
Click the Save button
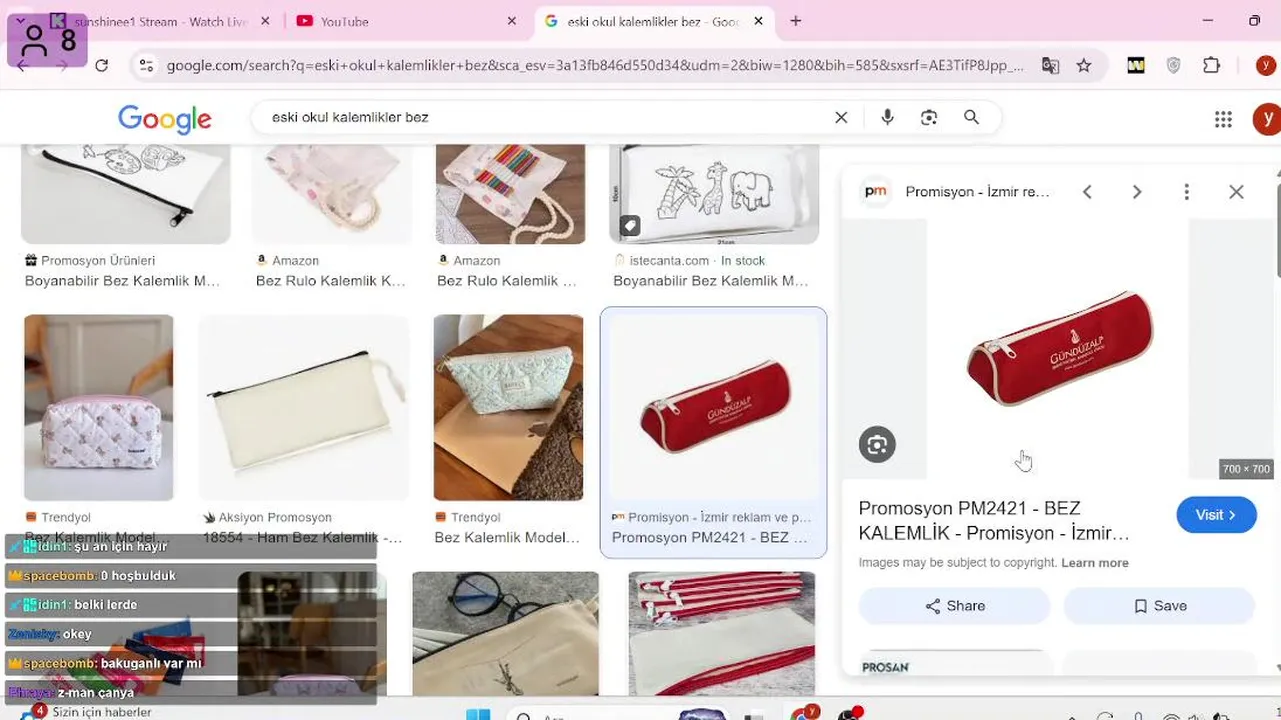click(x=1159, y=606)
